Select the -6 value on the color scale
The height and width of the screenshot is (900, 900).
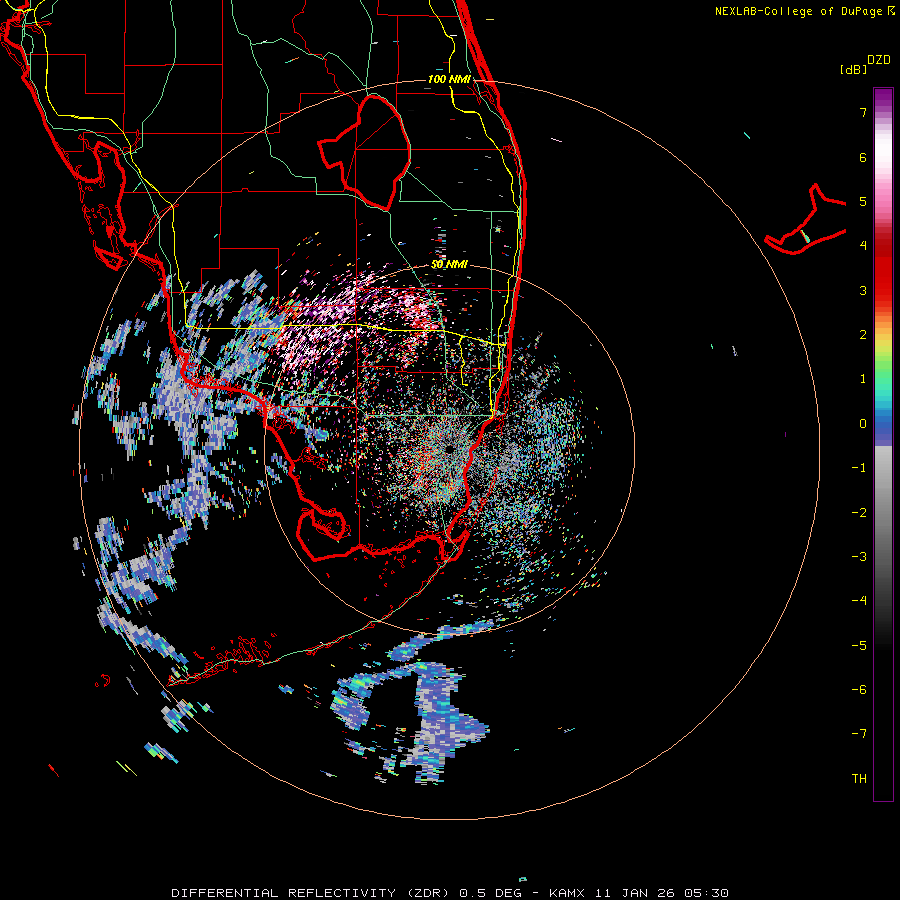pos(859,690)
